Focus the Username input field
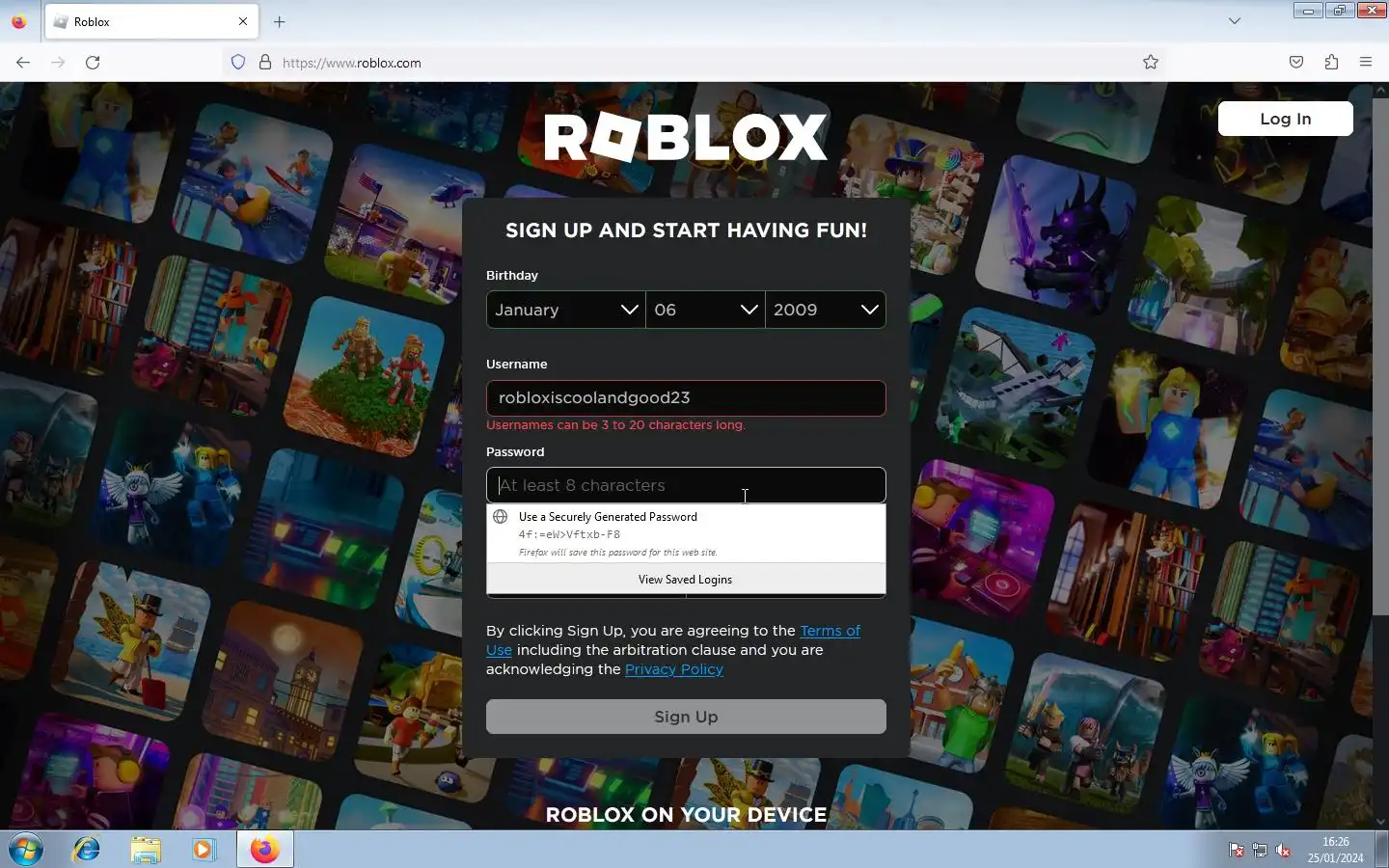The image size is (1389, 868). click(686, 398)
